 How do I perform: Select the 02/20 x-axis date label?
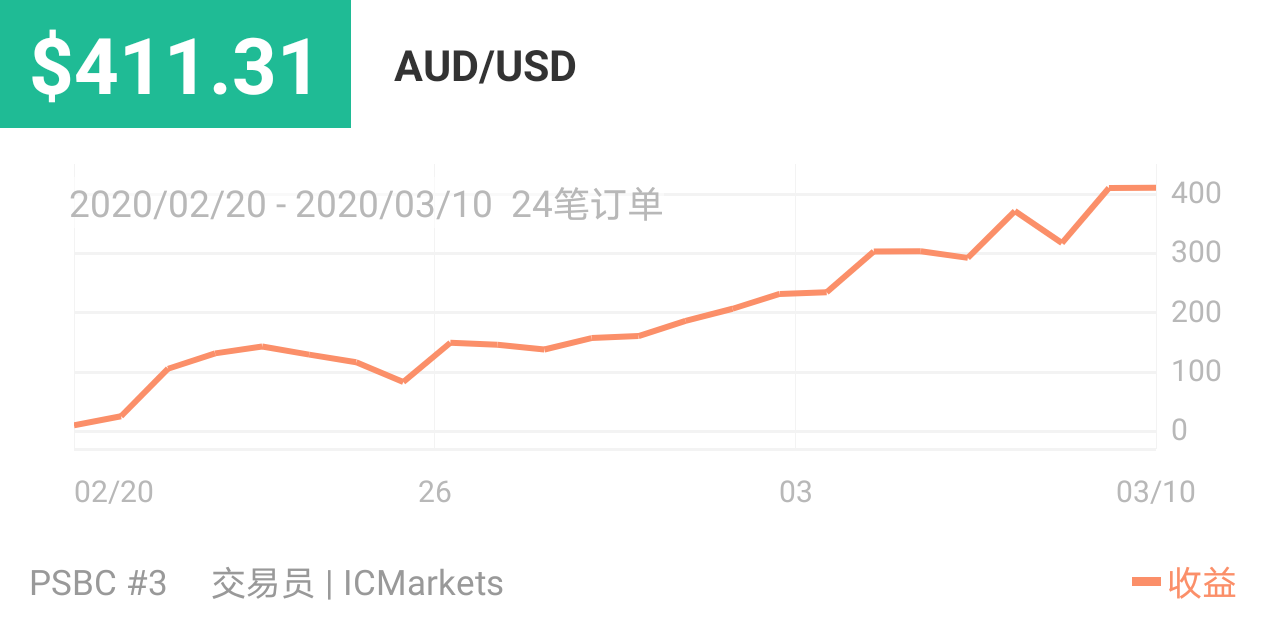(114, 492)
